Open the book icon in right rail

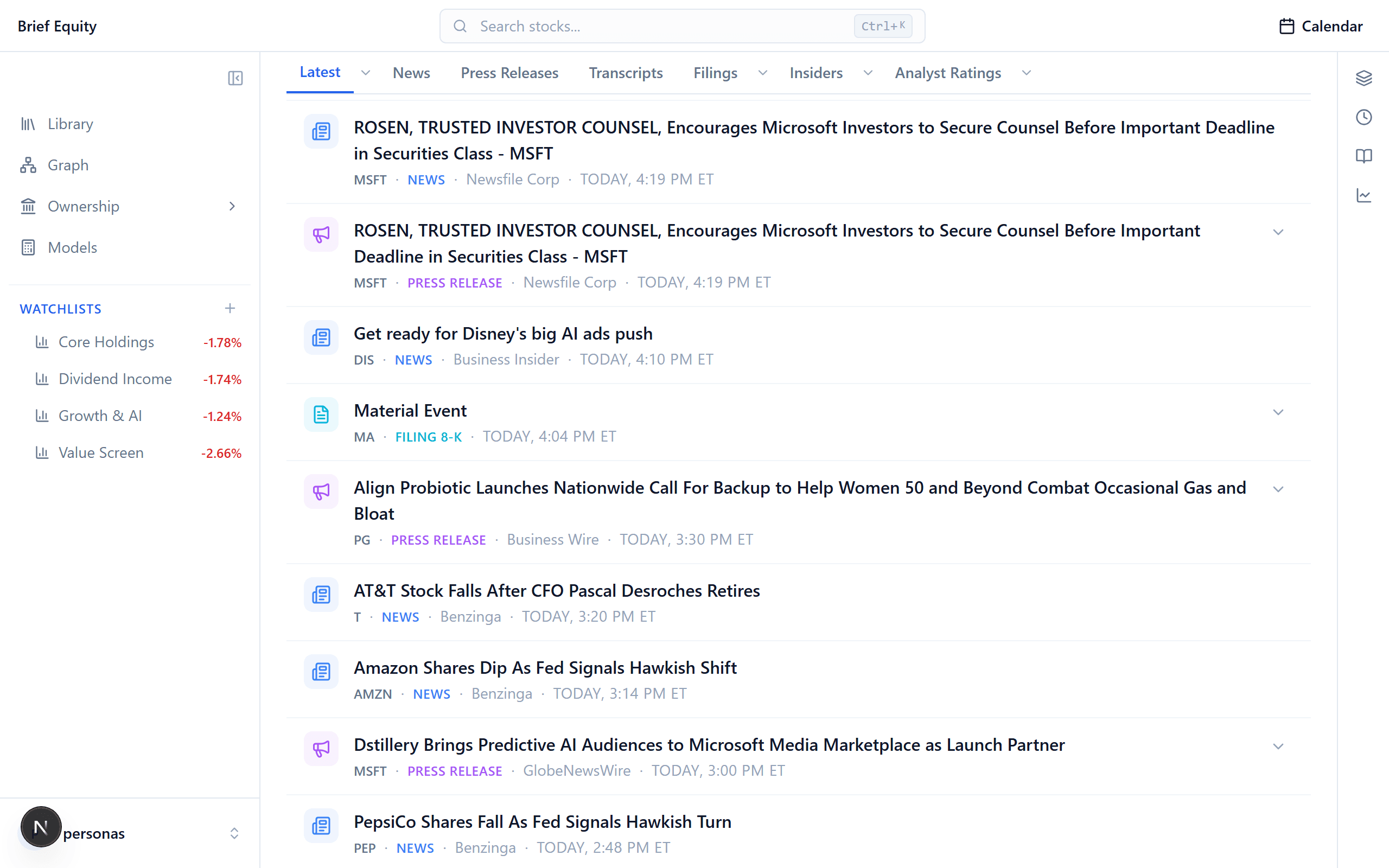(1363, 156)
